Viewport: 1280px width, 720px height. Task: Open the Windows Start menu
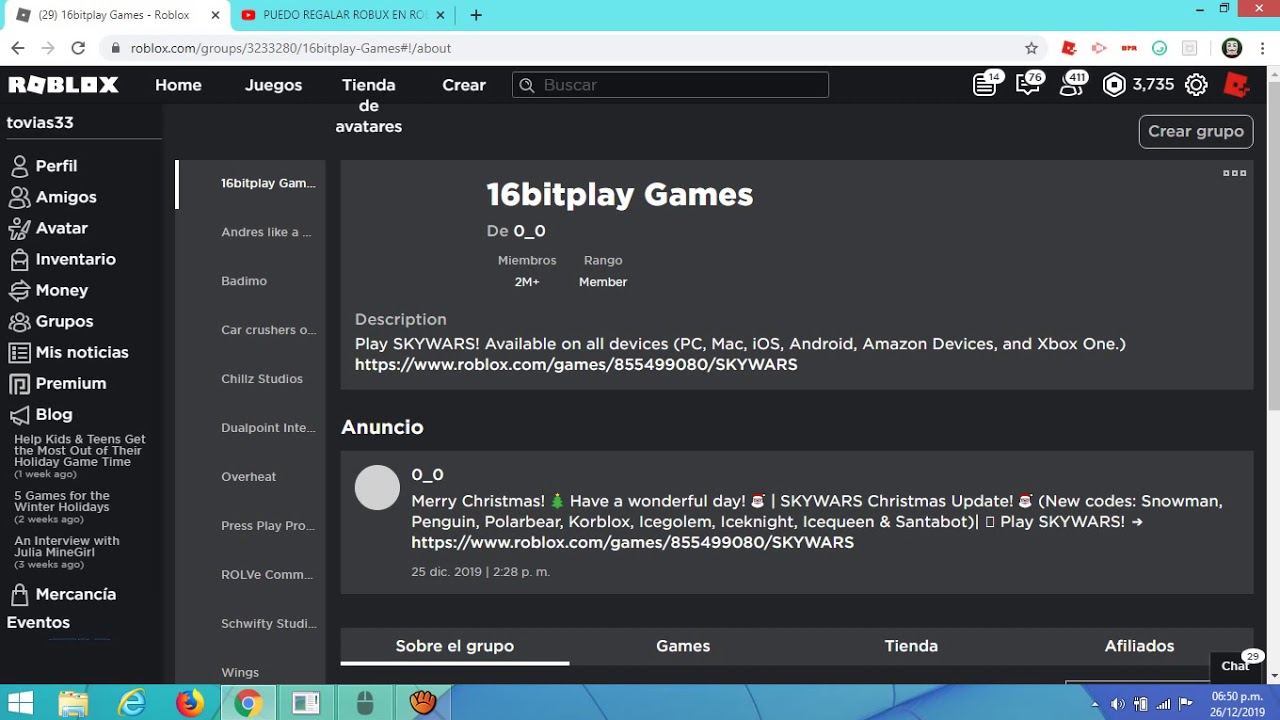pos(20,703)
